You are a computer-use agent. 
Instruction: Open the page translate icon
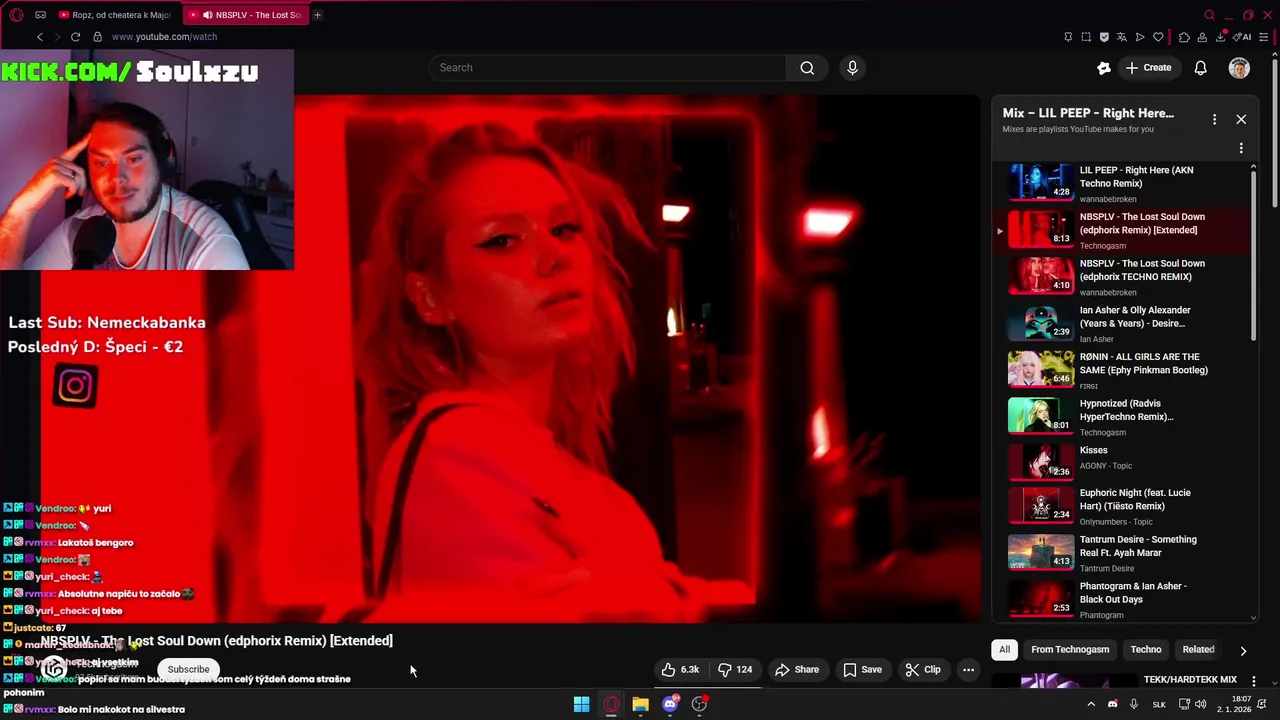[1122, 37]
